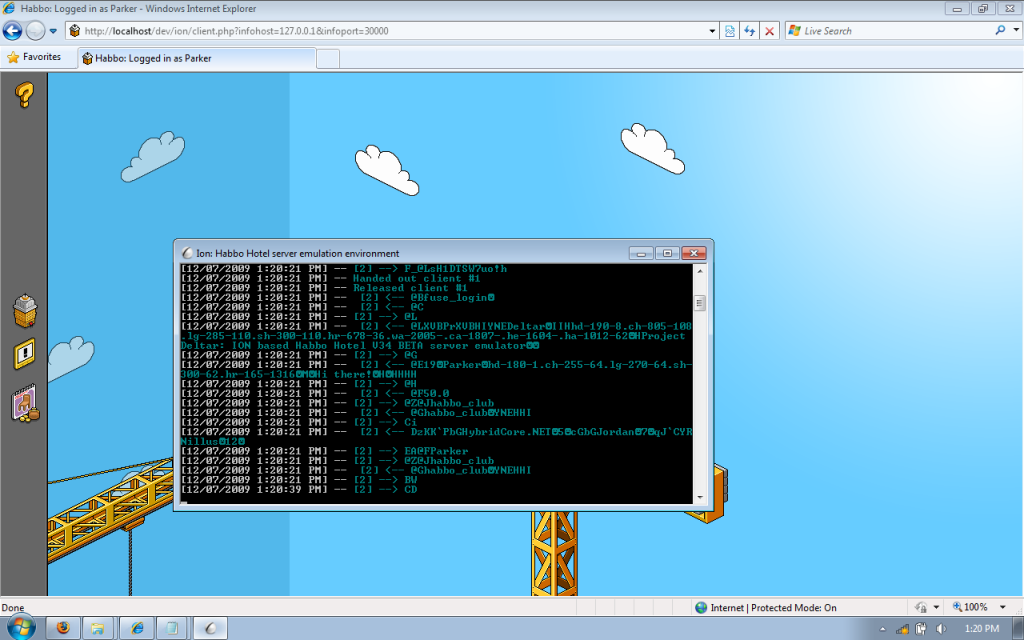Minimize the Ion console window

pos(641,253)
